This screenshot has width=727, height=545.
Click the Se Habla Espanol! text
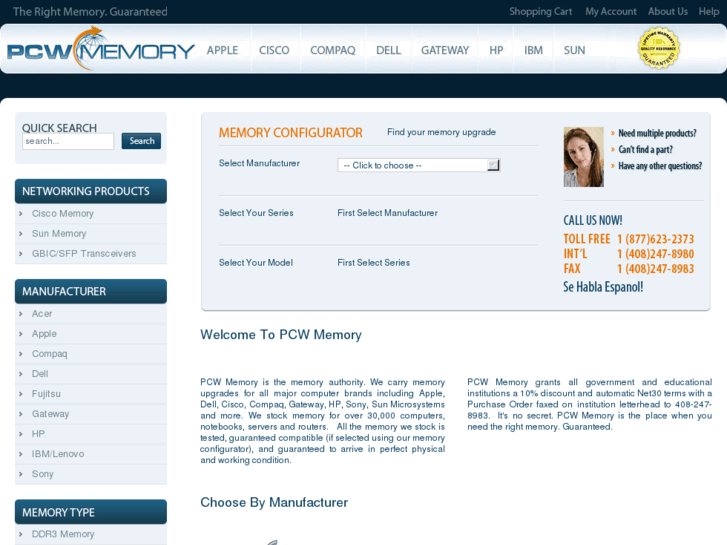click(603, 287)
